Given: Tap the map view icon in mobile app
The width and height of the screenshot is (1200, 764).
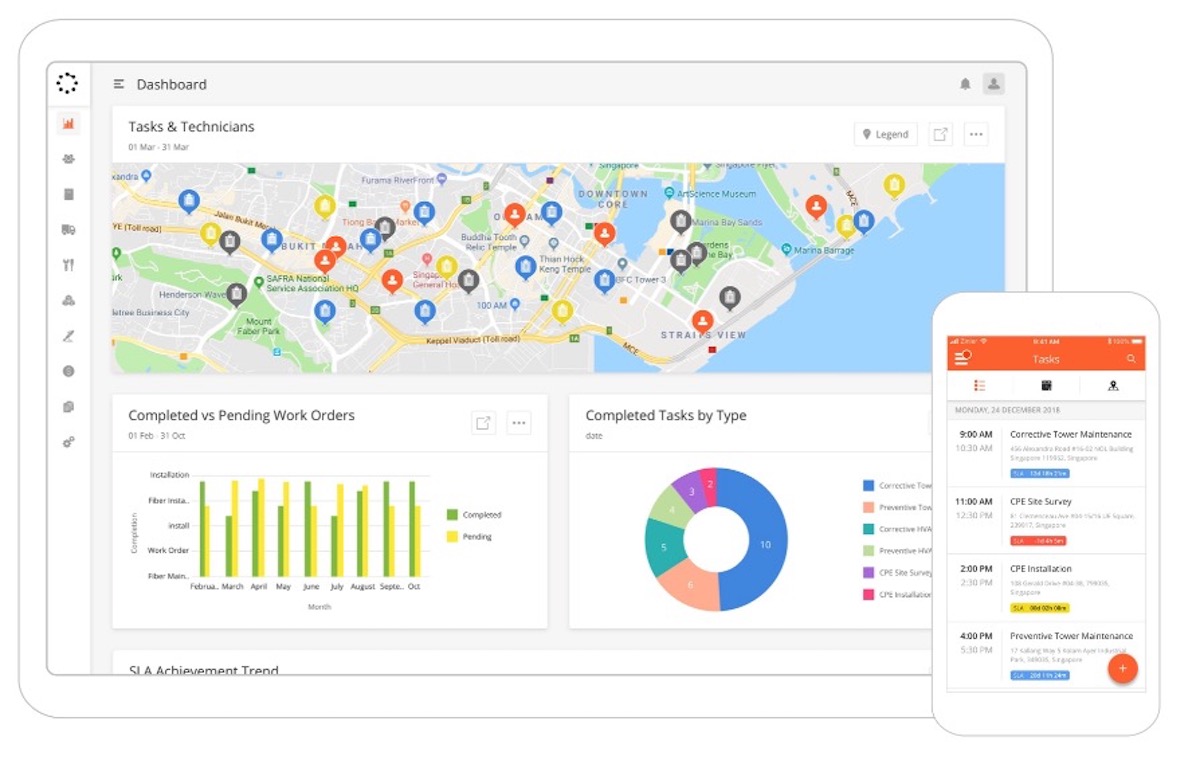Looking at the screenshot, I should 1113,385.
